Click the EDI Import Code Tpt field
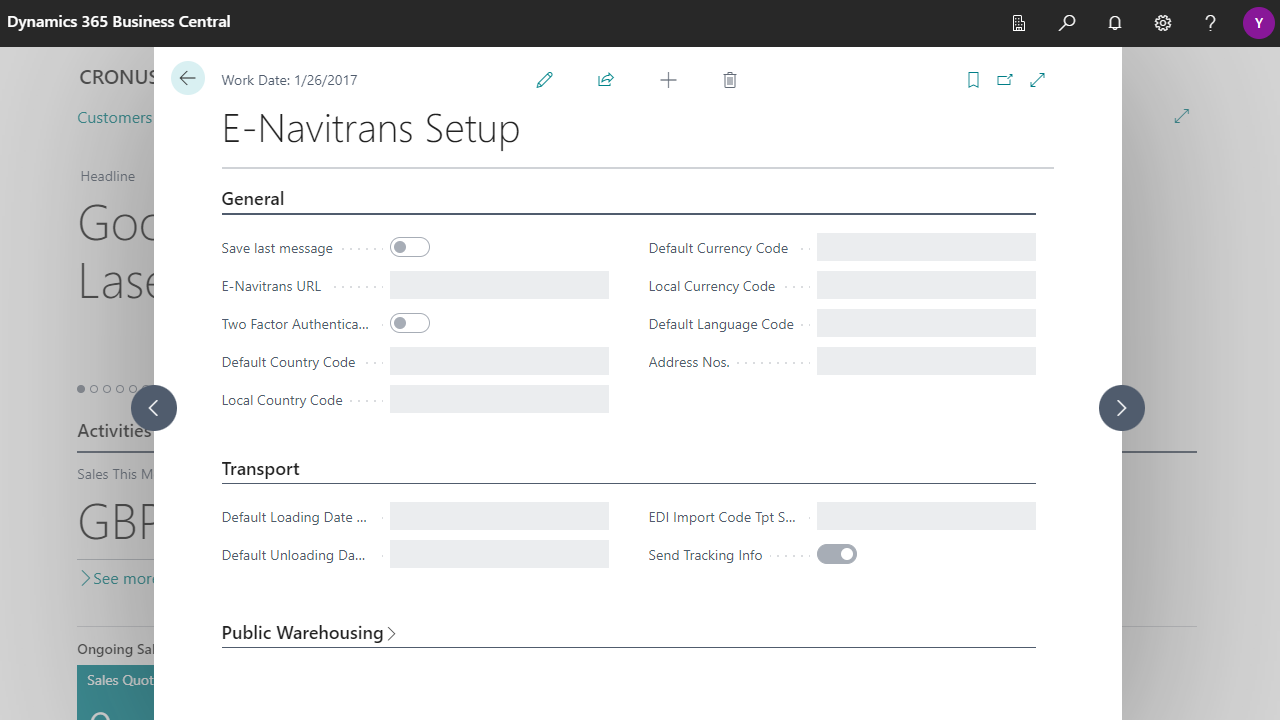 click(x=926, y=516)
